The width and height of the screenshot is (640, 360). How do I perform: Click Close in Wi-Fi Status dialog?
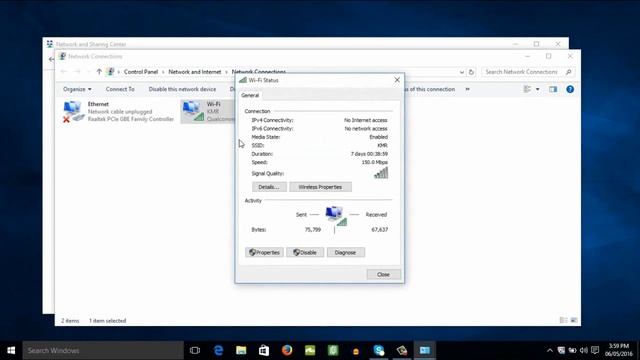tap(383, 274)
